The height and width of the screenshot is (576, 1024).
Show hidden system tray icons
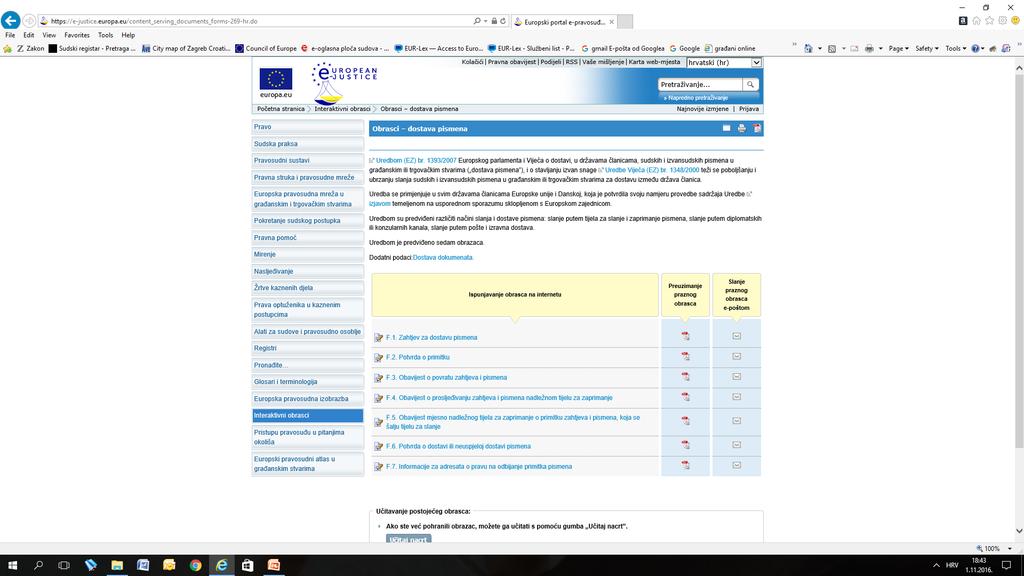pos(936,565)
